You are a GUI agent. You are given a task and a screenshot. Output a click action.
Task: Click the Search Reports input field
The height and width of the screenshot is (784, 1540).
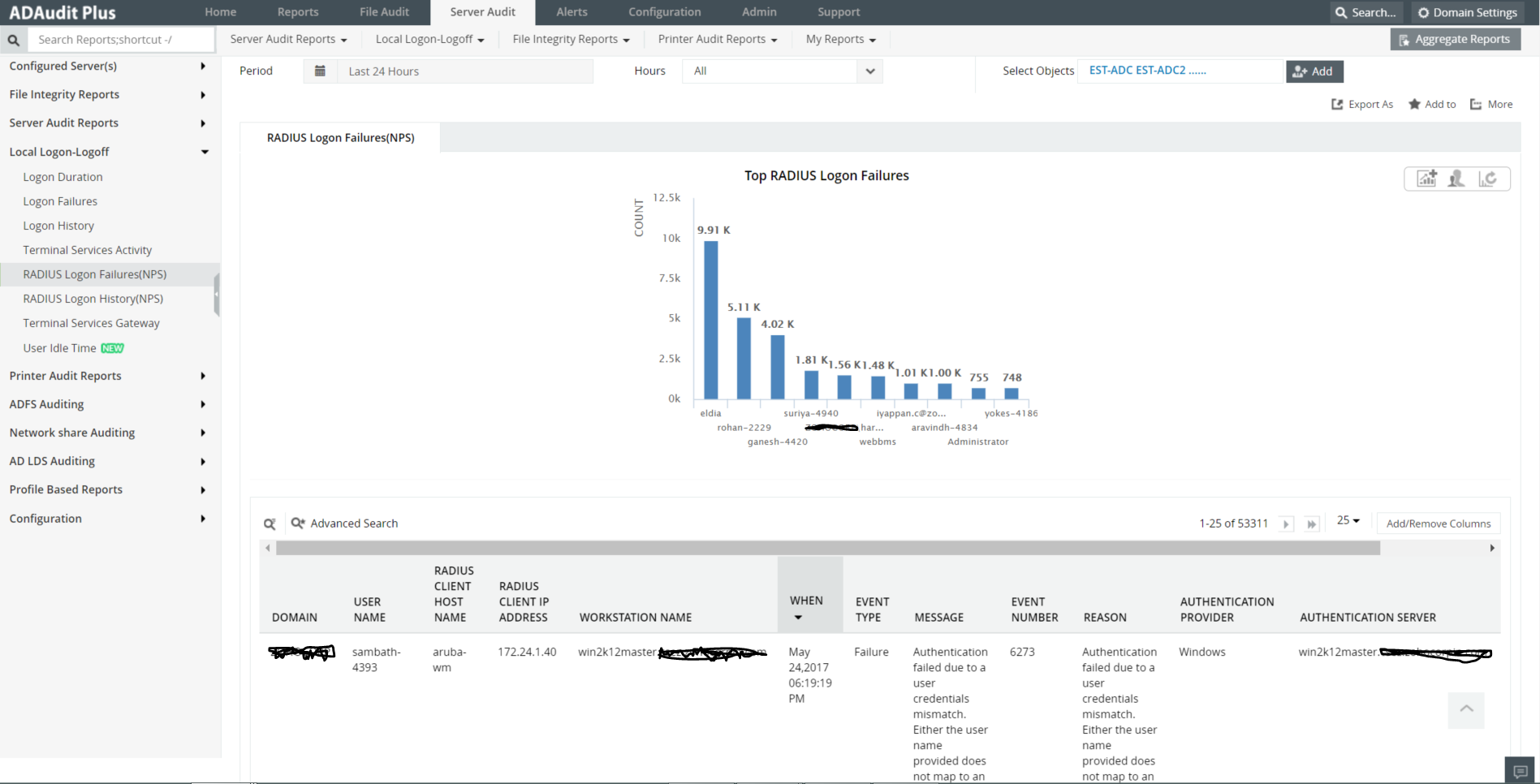[x=120, y=40]
